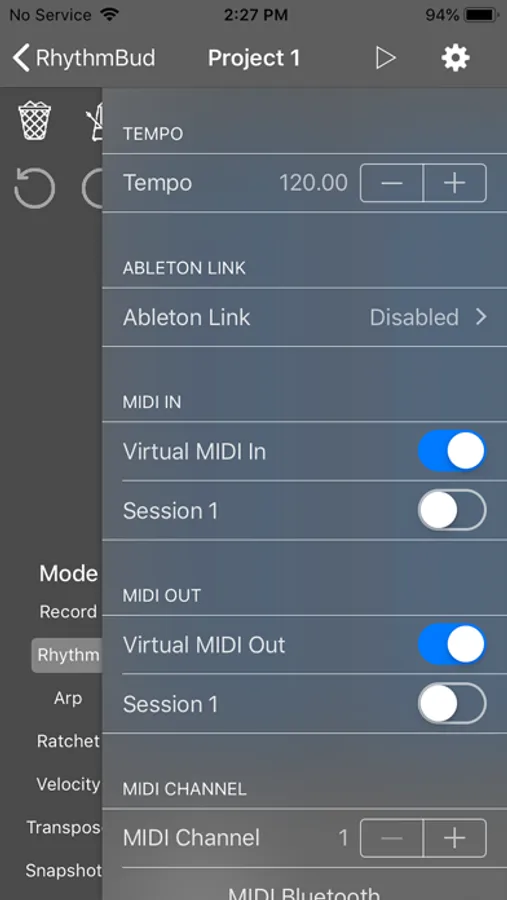Go back via RhythmBud chevron

84,58
